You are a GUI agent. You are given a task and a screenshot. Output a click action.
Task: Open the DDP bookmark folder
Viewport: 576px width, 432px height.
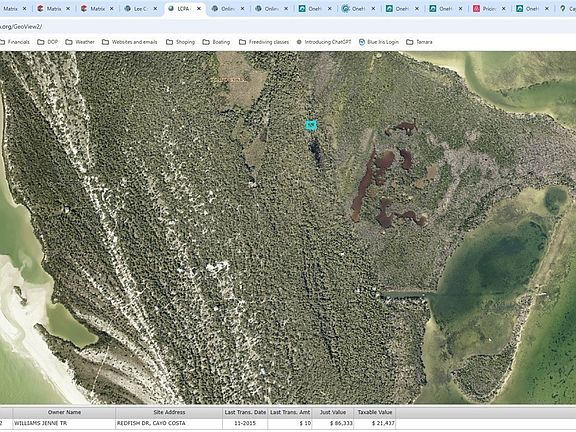coord(48,42)
